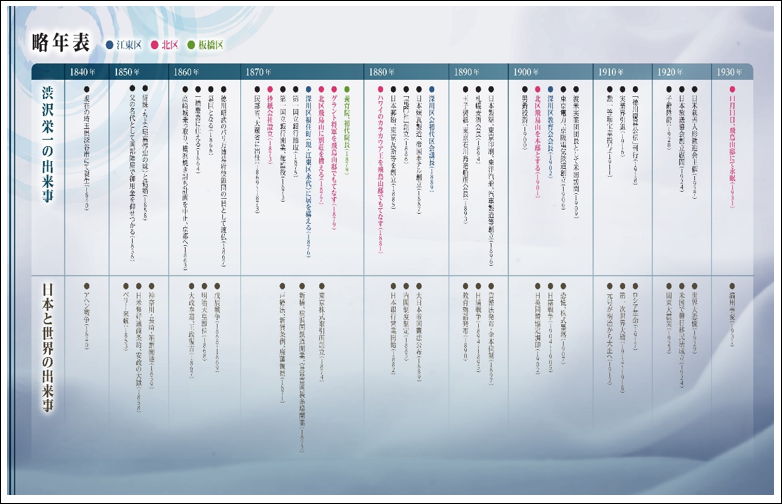Viewport: 782px width, 504px height.
Task: Click the 戊辰戦争 entry
Action: [x=217, y=327]
